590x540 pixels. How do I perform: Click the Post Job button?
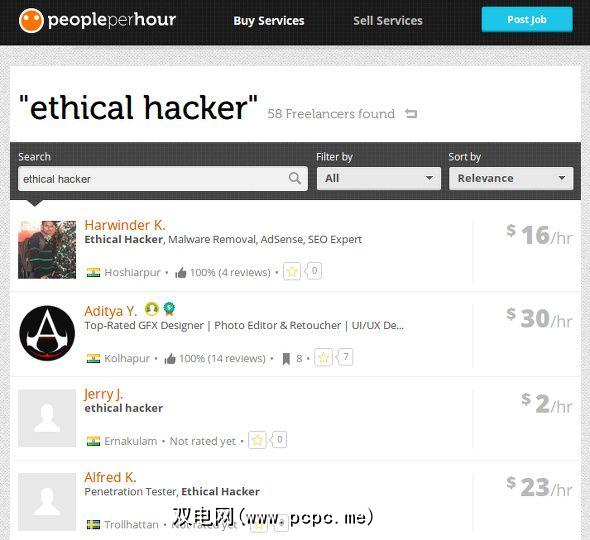click(x=527, y=20)
